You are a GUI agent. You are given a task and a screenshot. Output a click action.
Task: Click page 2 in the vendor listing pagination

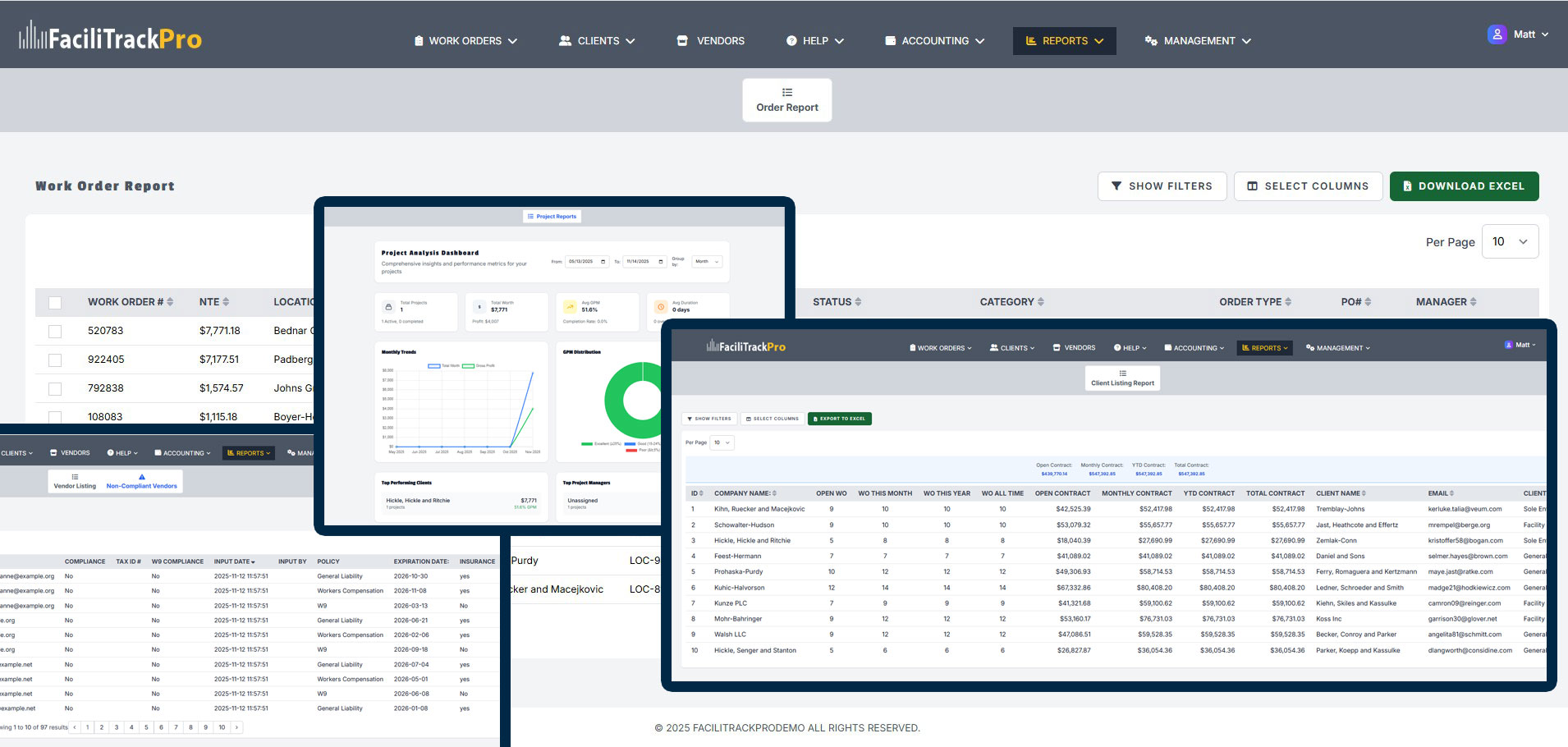point(102,727)
